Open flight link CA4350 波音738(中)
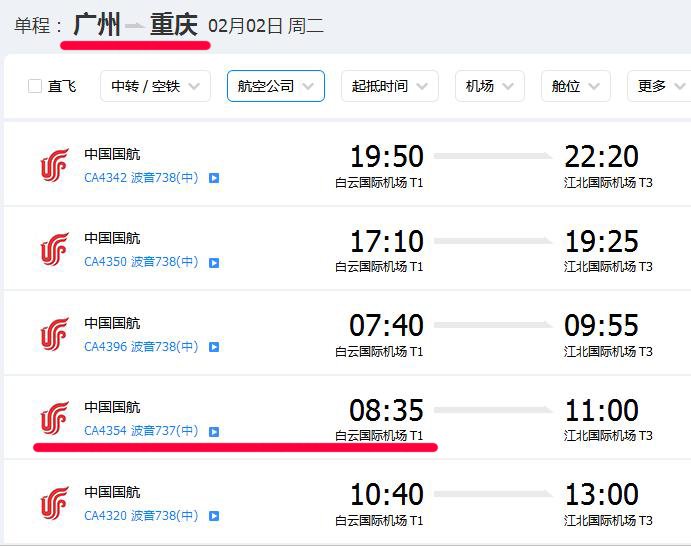Screen dimensions: 691x546 (141, 262)
